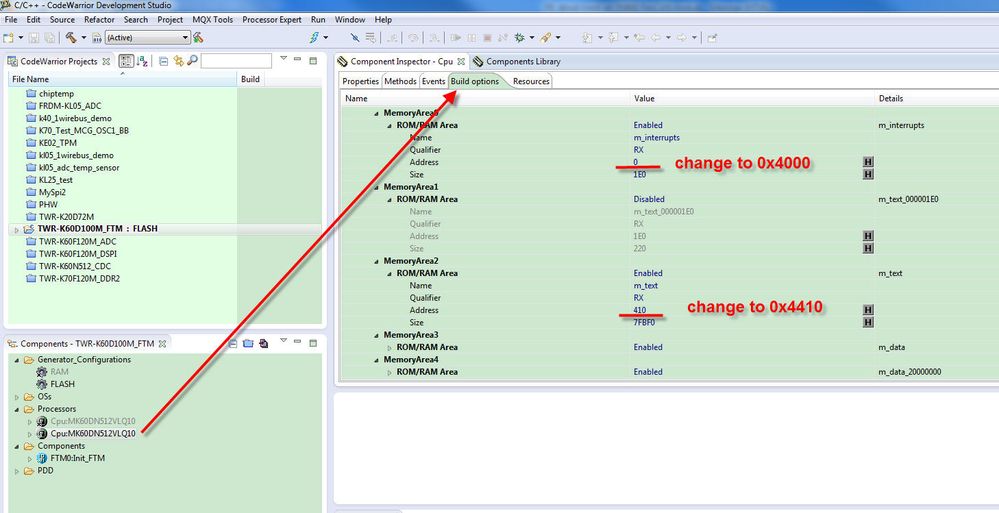
Task: Switch to the Events tab
Action: (x=433, y=81)
